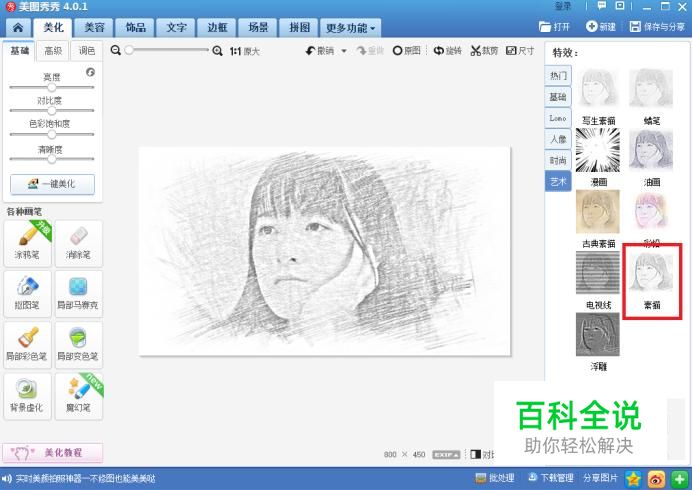692x490 pixels.
Task: Open the 下载管理 download manager
Action: (x=551, y=478)
